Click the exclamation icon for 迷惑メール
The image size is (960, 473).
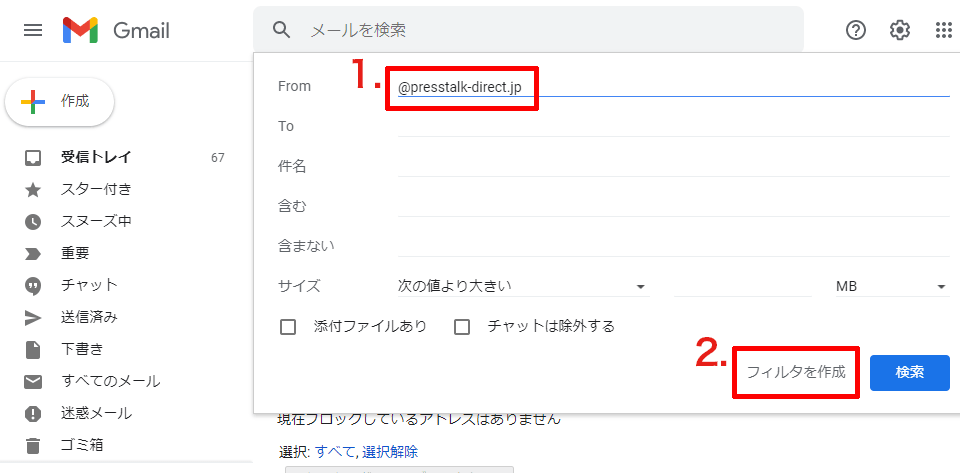point(32,414)
